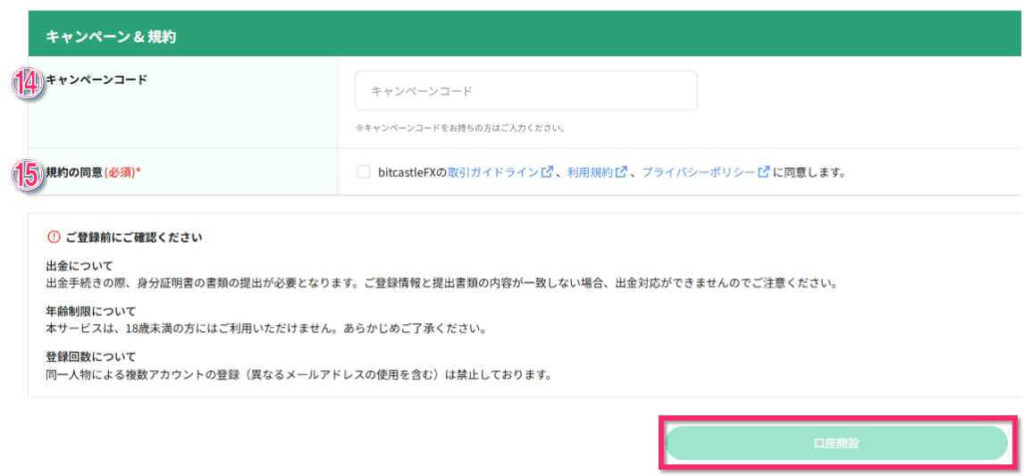
Task: Click the 出金について heading
Action: coord(79,266)
